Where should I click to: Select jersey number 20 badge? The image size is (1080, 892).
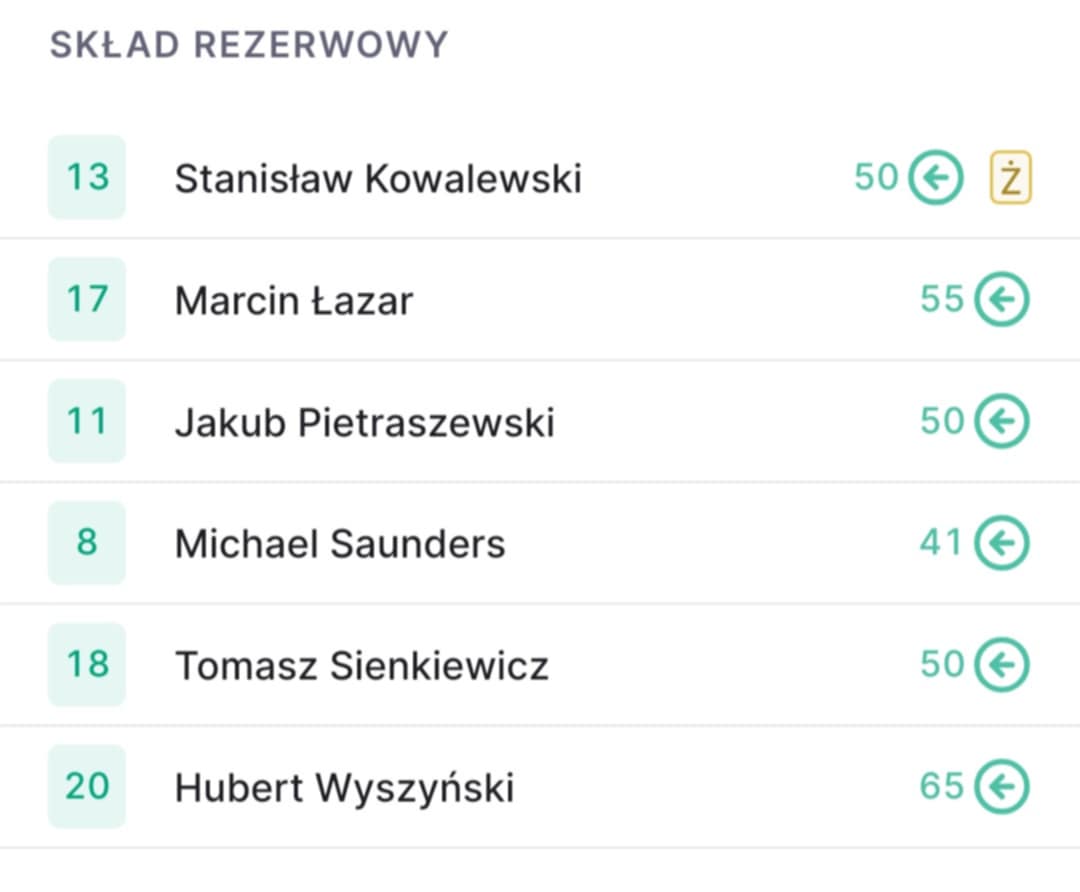point(87,787)
